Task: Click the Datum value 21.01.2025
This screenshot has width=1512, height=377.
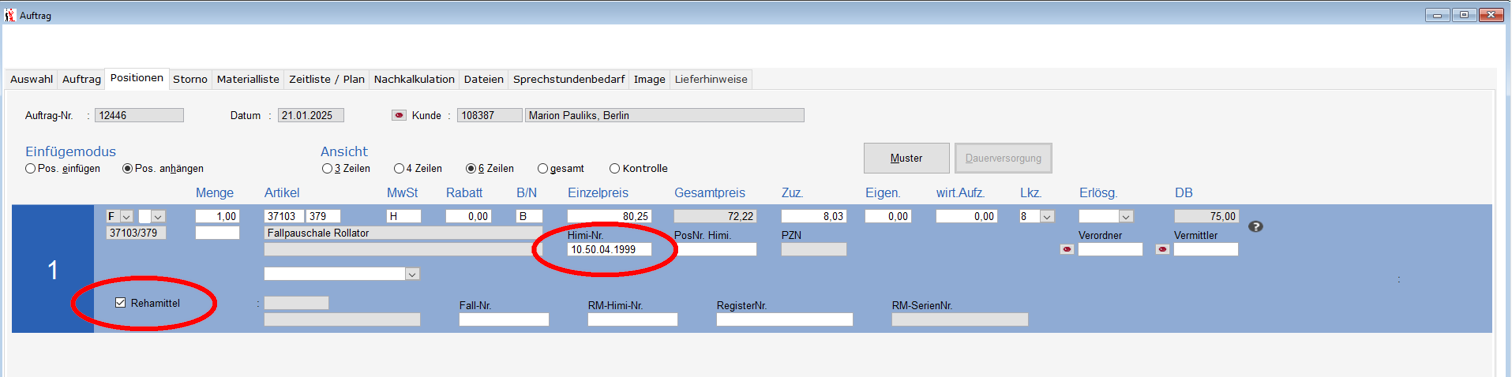Action: 312,116
